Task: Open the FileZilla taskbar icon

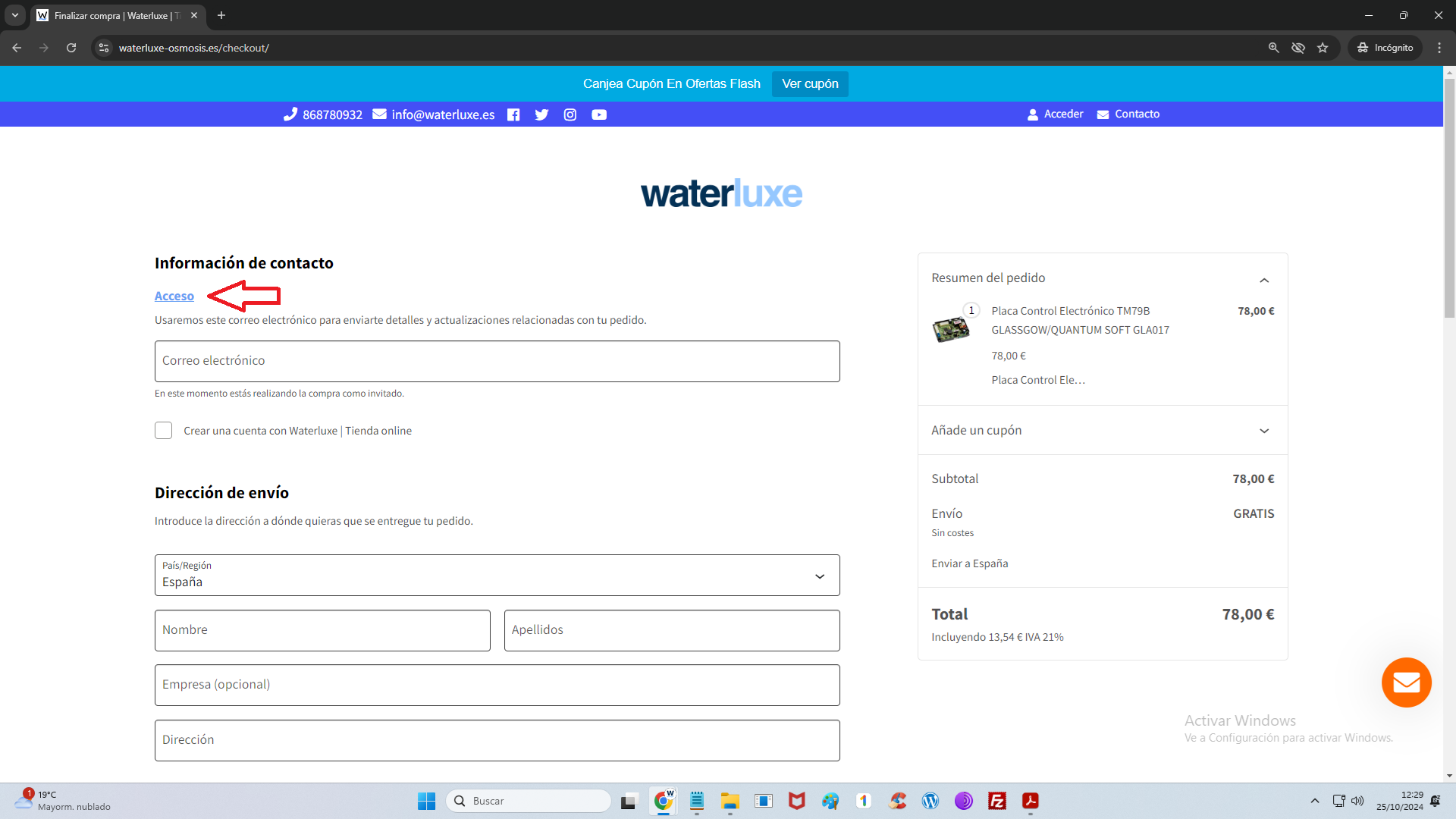Action: (997, 801)
